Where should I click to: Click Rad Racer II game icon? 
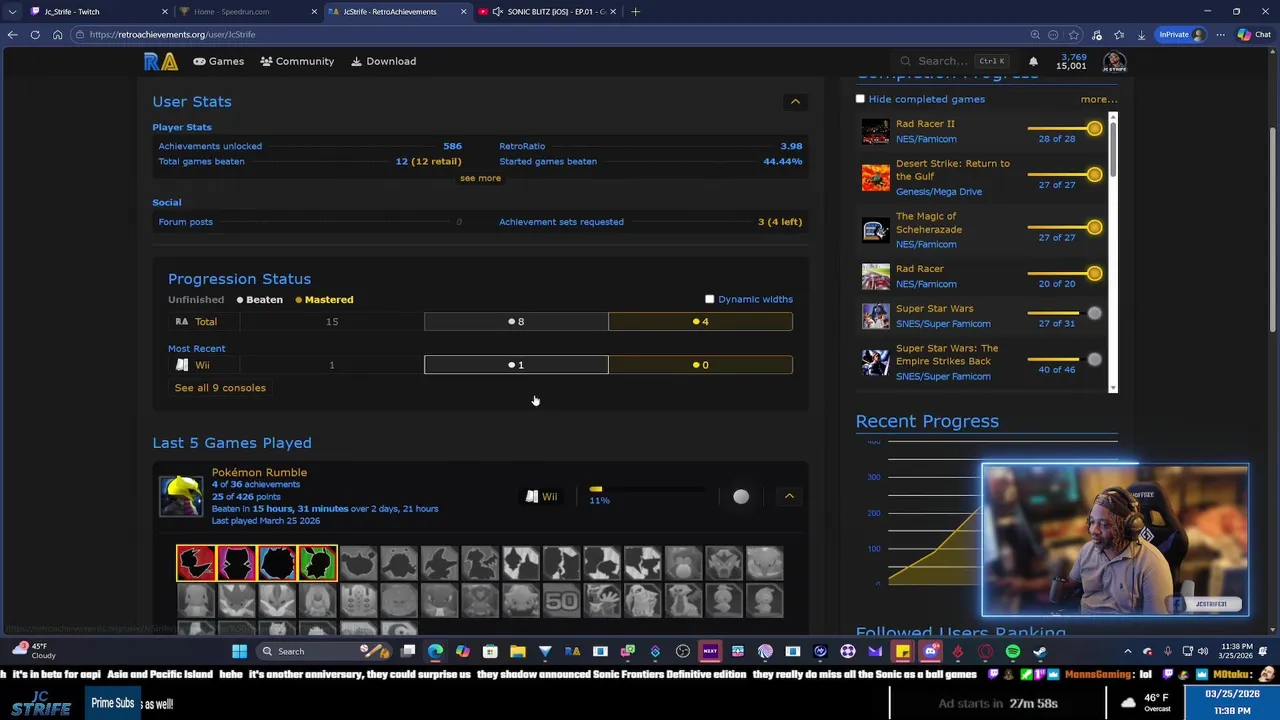(875, 131)
